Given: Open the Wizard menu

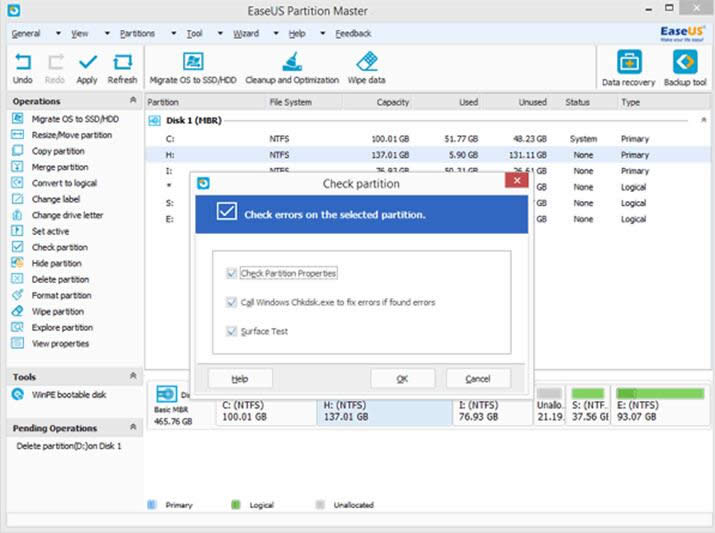Looking at the screenshot, I should coord(245,33).
